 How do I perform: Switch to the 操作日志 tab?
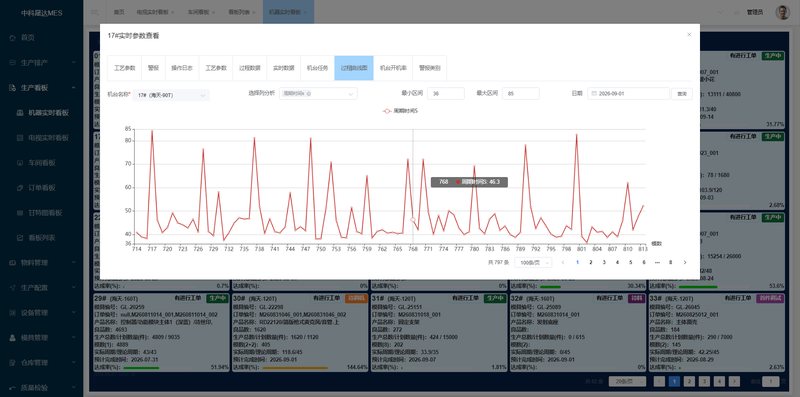tap(182, 68)
